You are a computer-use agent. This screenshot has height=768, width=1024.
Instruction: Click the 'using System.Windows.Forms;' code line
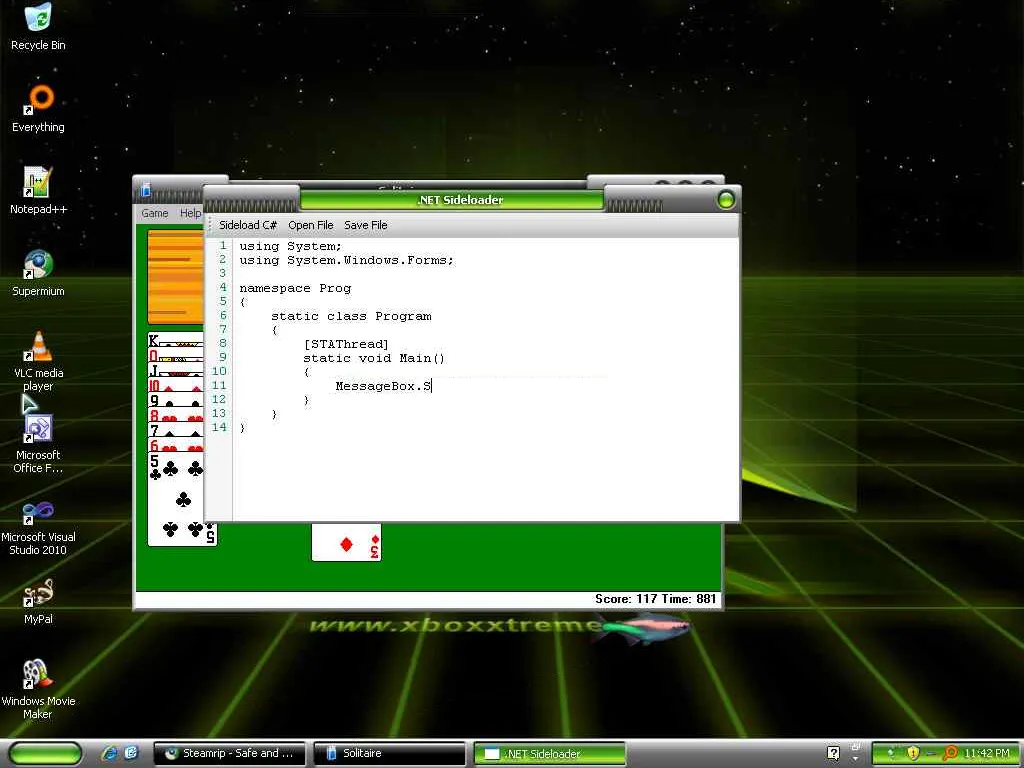coord(346,261)
